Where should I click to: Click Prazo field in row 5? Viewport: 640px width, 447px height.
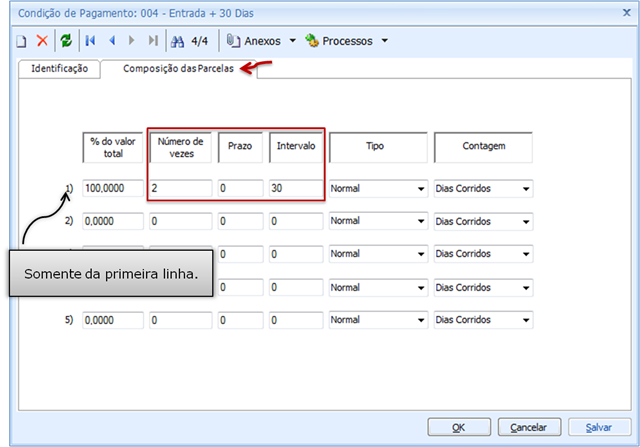click(240, 320)
